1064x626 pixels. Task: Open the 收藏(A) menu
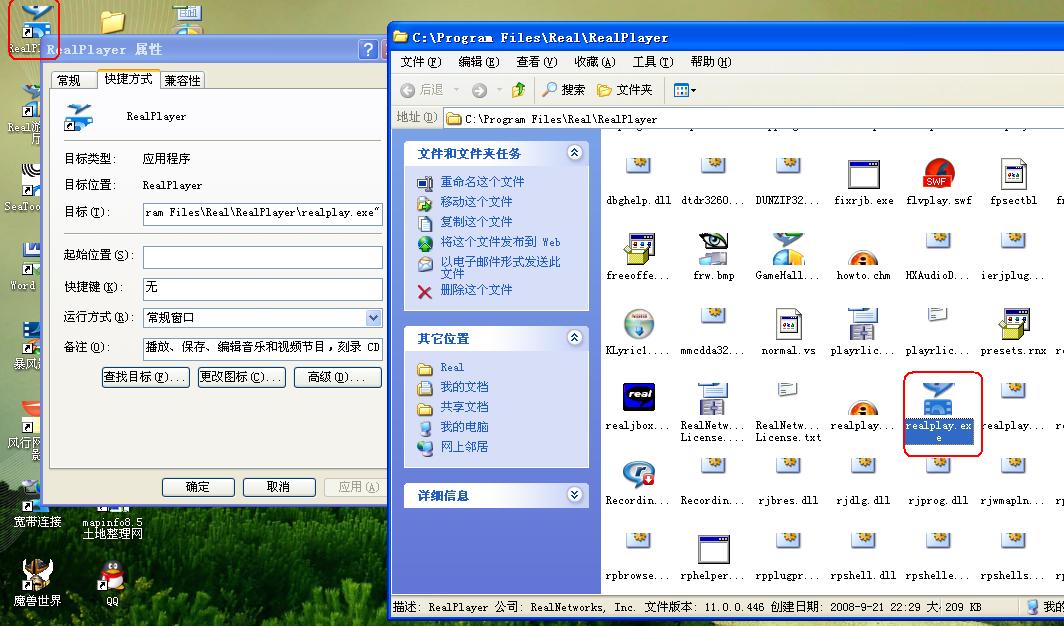594,62
